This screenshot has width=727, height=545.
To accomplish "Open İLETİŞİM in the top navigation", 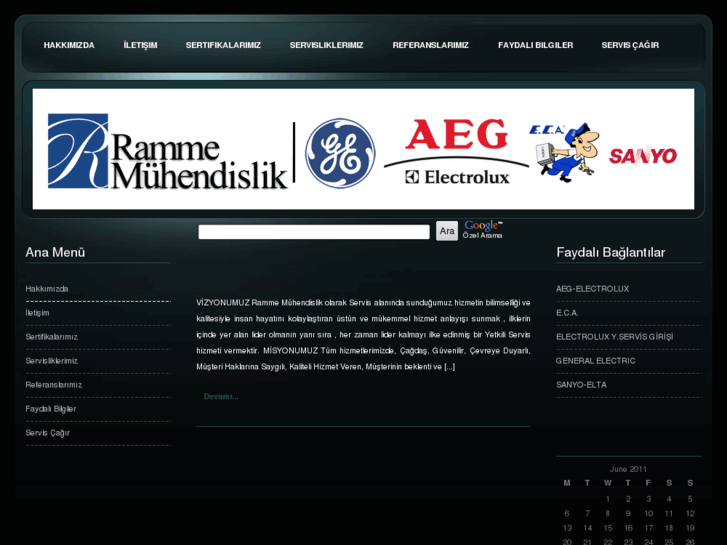I will coord(140,45).
